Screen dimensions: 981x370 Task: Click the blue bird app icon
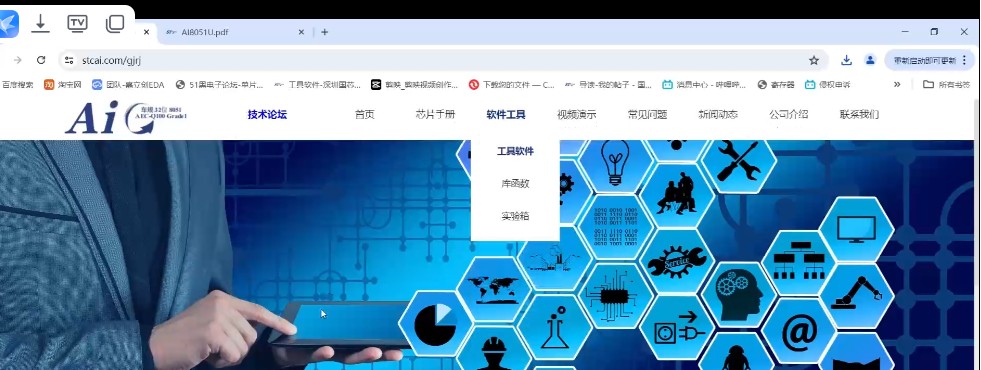coord(8,24)
